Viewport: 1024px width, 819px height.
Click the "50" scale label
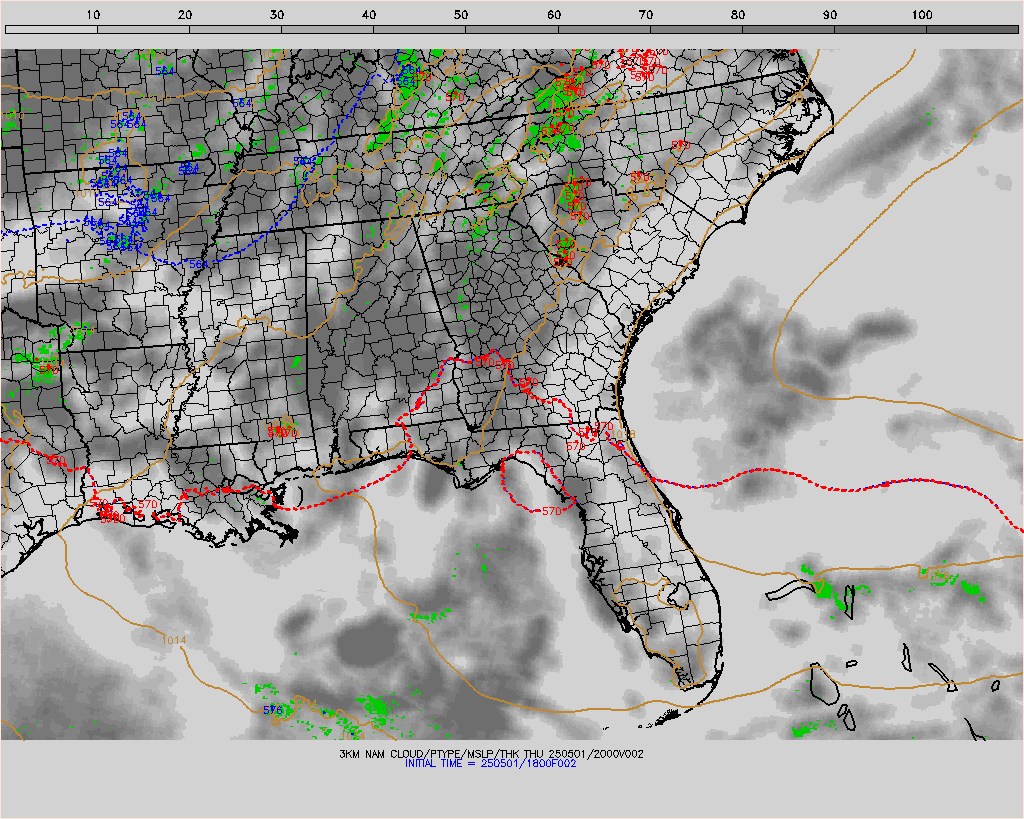[x=462, y=14]
